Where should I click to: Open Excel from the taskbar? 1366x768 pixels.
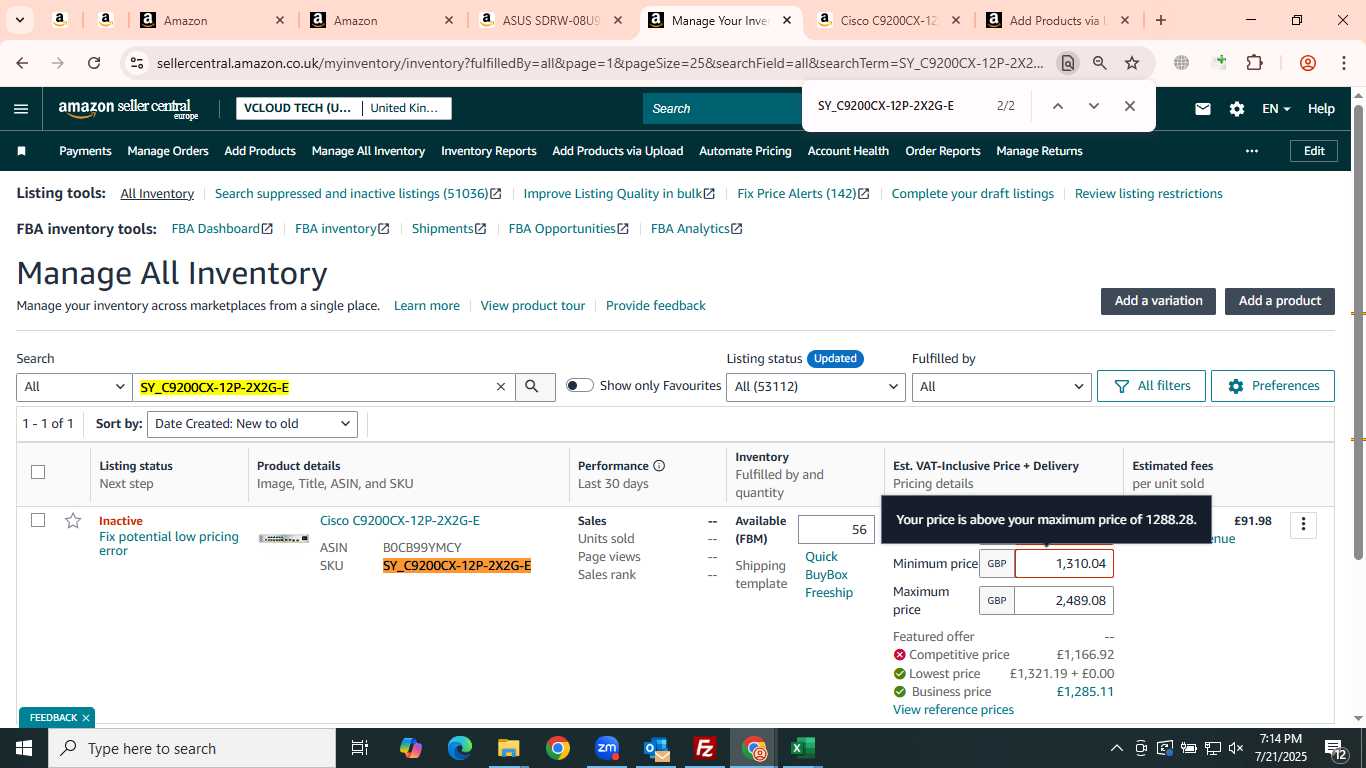(802, 748)
